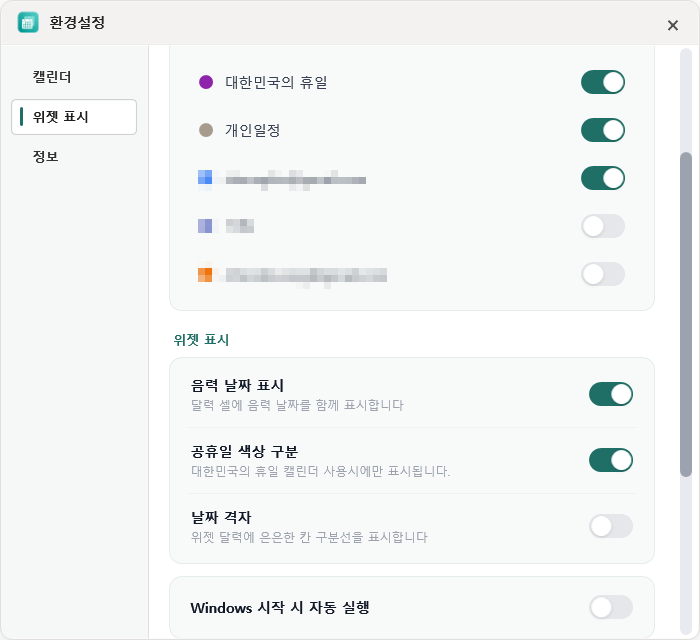The height and width of the screenshot is (640, 700).
Task: Switch to the 정보 tab
Action: tap(46, 157)
